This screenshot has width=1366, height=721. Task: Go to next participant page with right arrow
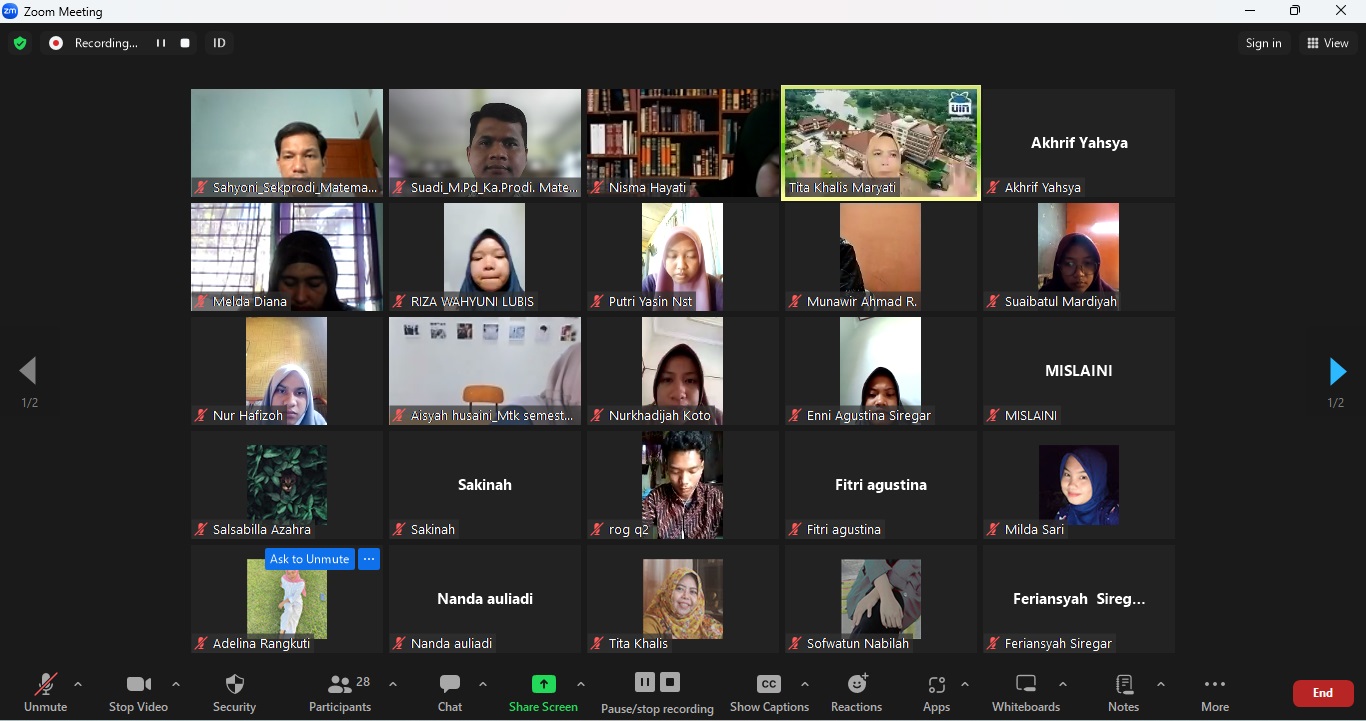click(1337, 372)
